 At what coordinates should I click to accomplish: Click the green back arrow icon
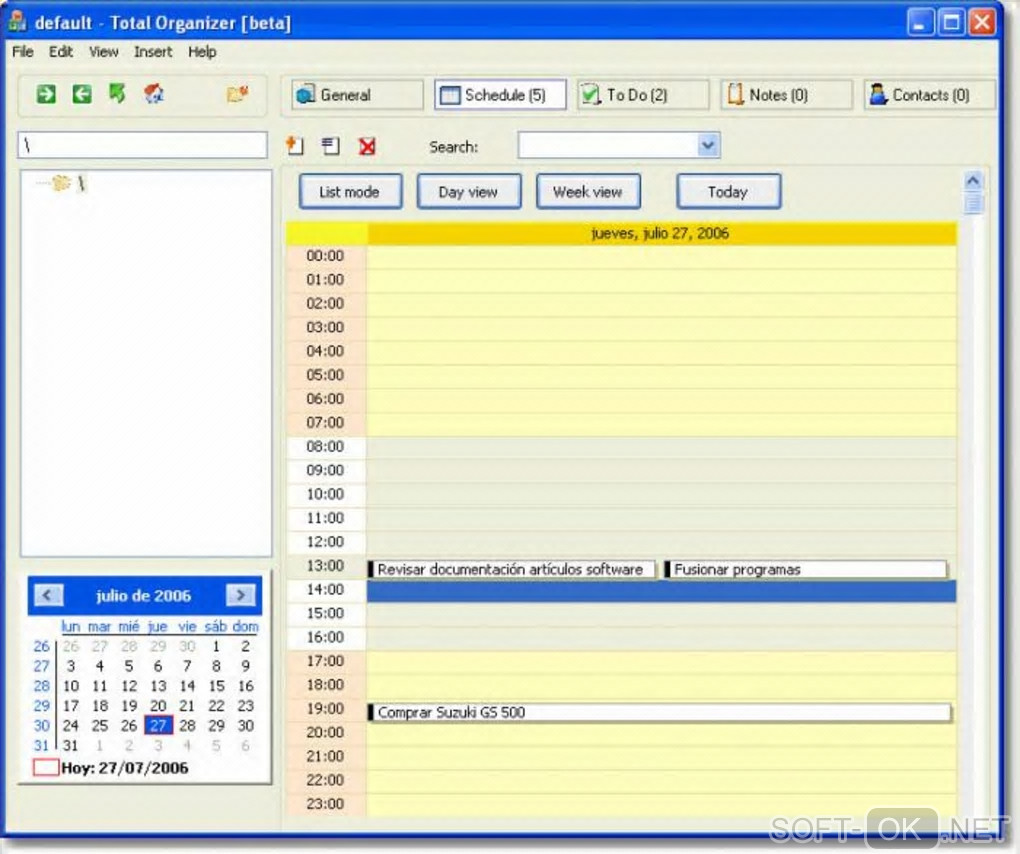(x=81, y=94)
